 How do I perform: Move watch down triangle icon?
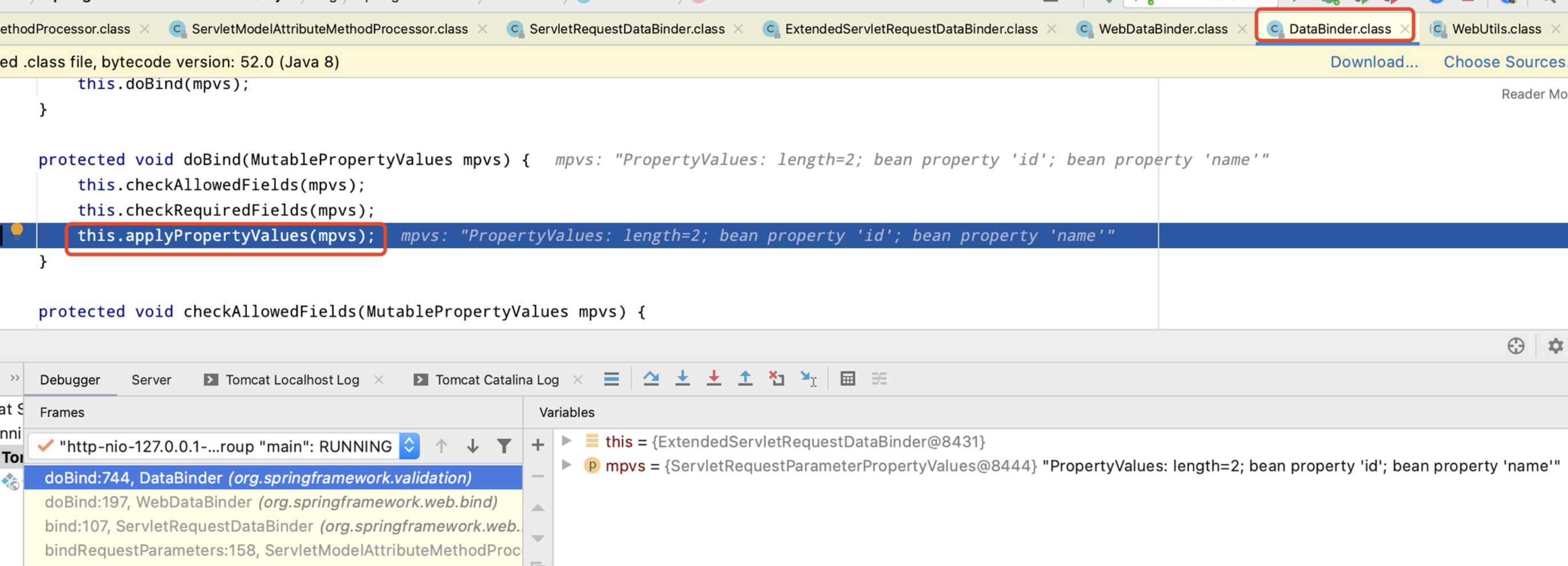[538, 538]
